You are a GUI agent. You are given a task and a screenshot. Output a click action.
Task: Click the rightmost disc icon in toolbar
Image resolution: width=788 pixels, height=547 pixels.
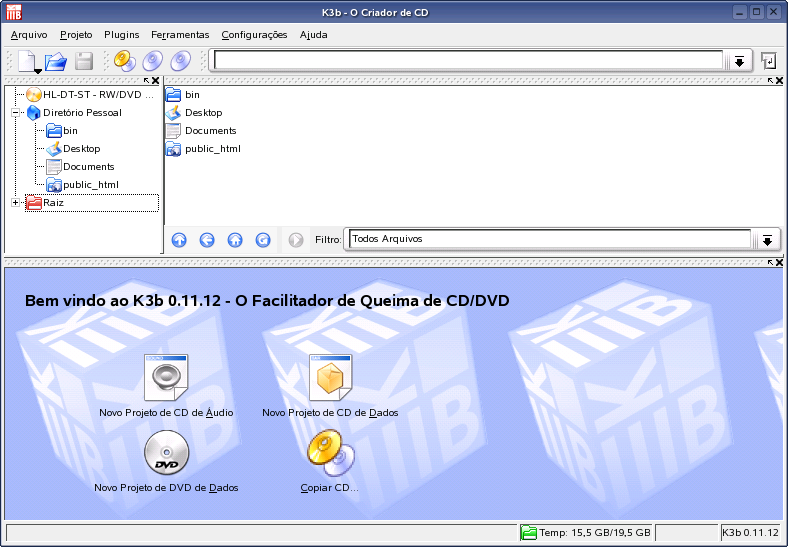pyautogui.click(x=181, y=61)
